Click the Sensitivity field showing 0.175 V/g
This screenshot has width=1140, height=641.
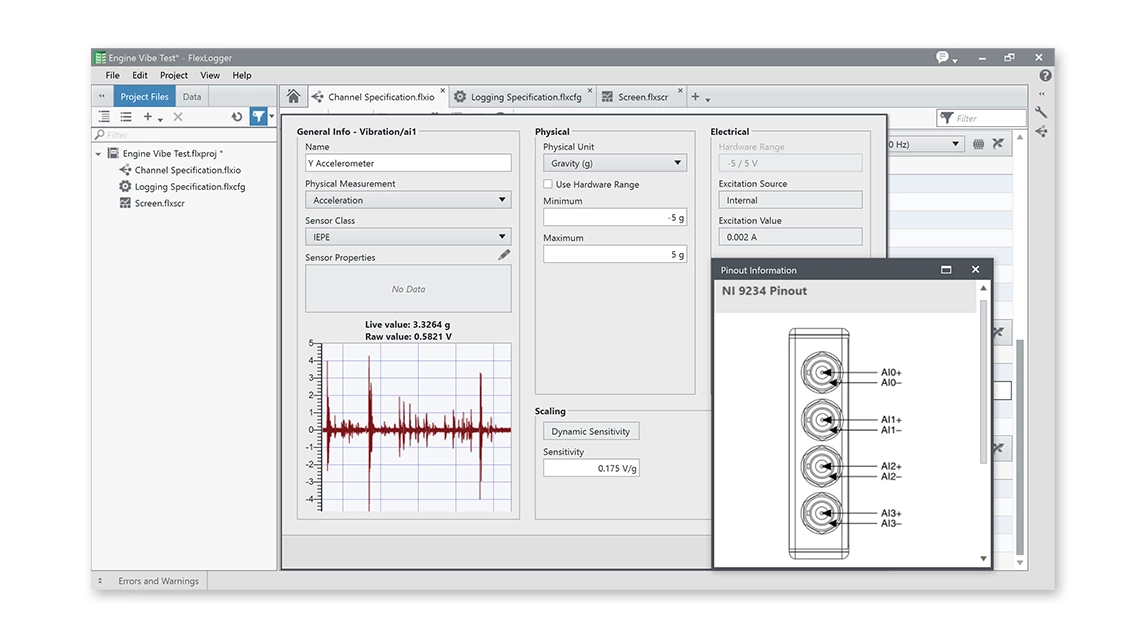tap(591, 468)
